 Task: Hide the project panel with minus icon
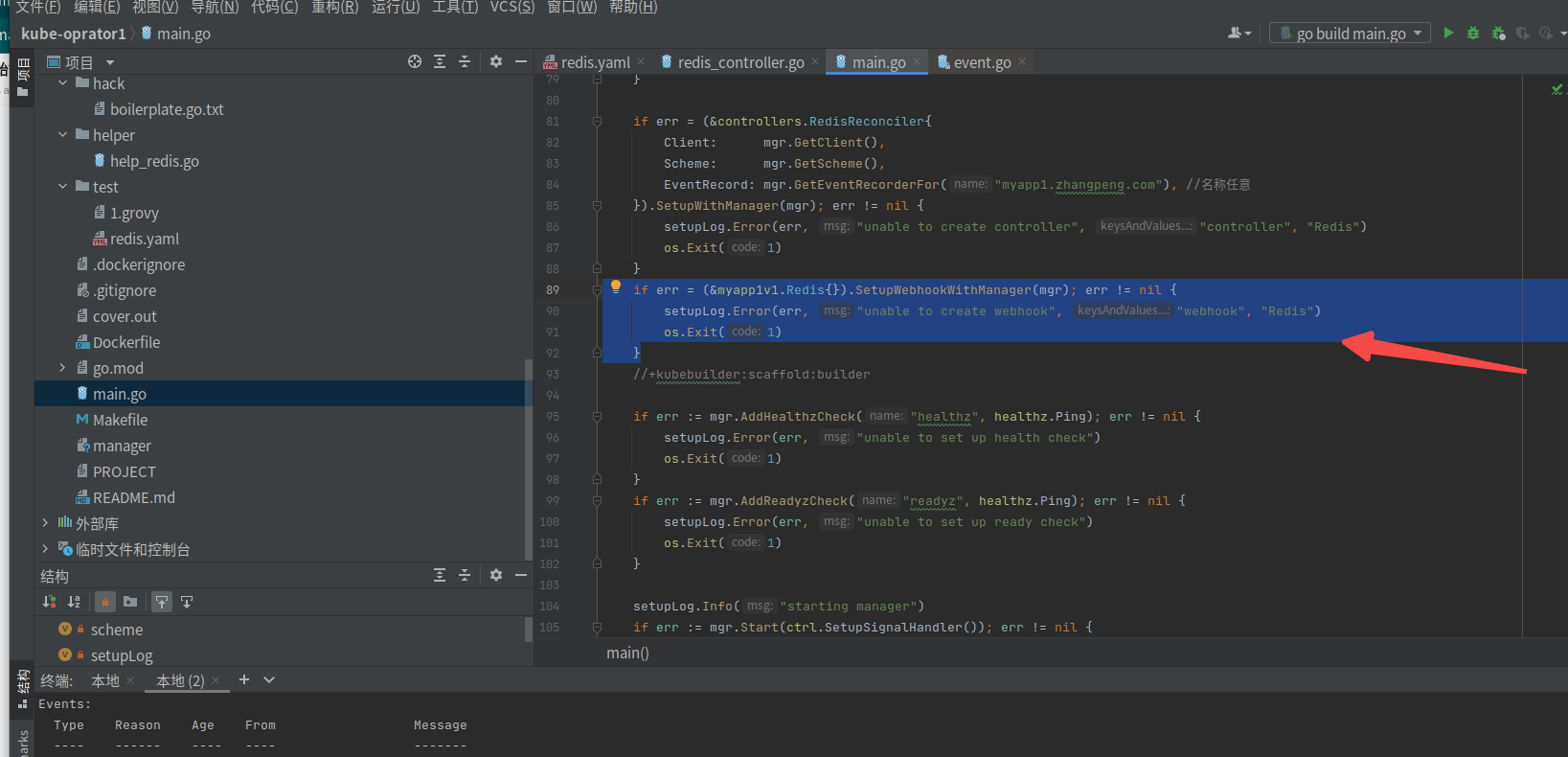click(521, 61)
